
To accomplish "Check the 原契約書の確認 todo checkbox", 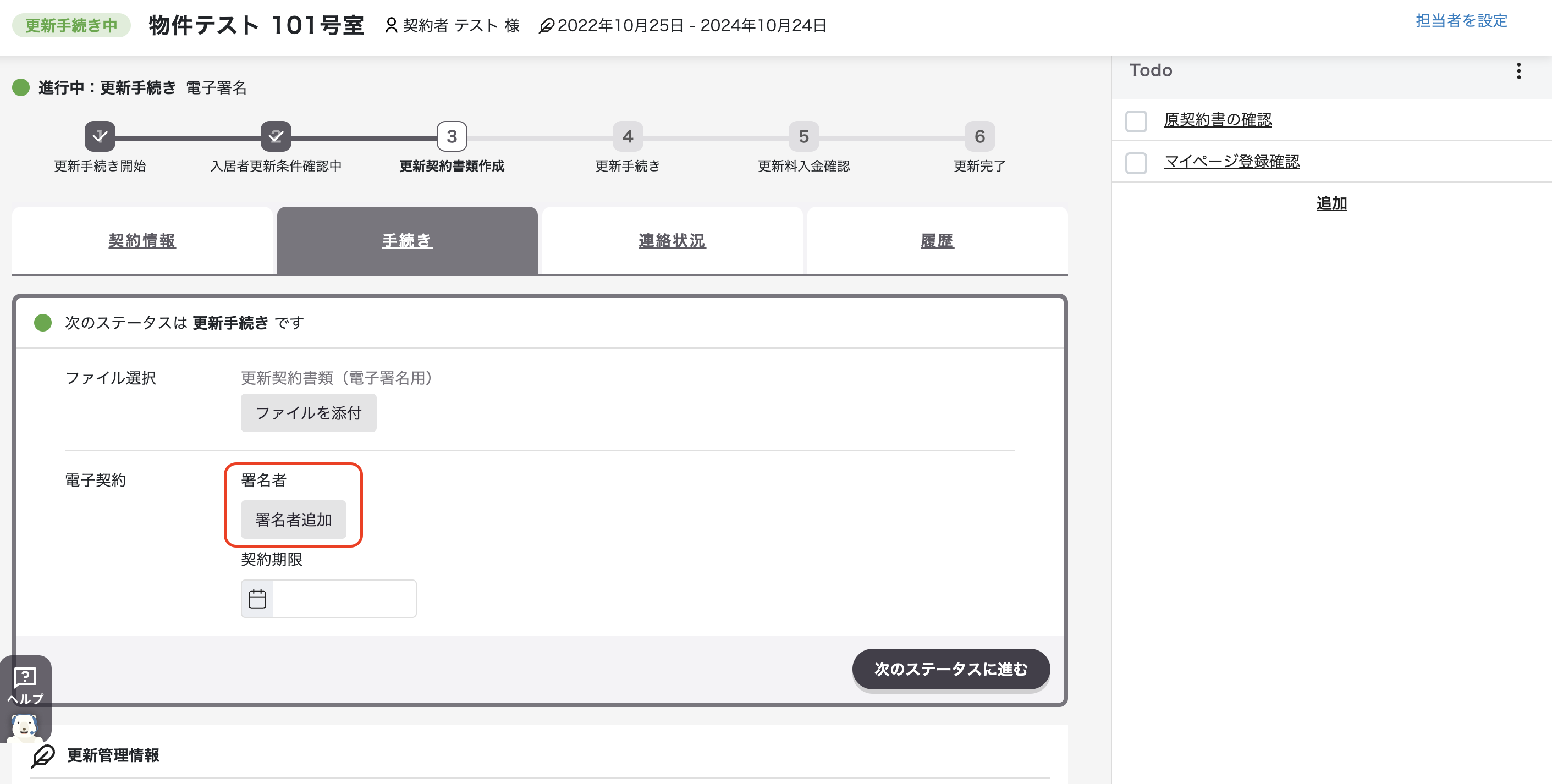I will click(1136, 121).
